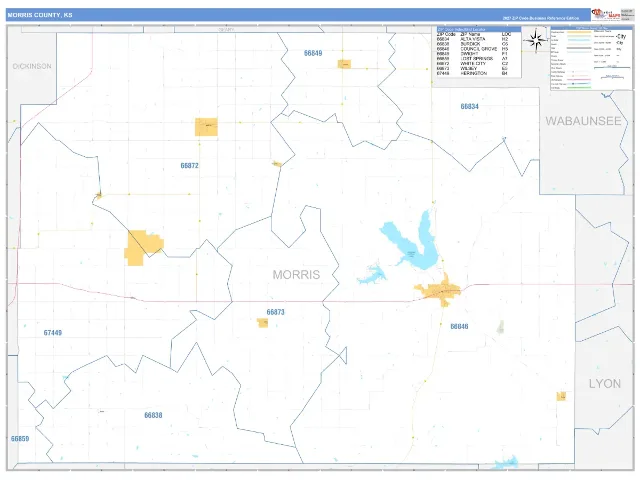Select the LOST SPRINGS row in ZIP index
Image resolution: width=640 pixels, height=480 pixels.
pos(473,59)
